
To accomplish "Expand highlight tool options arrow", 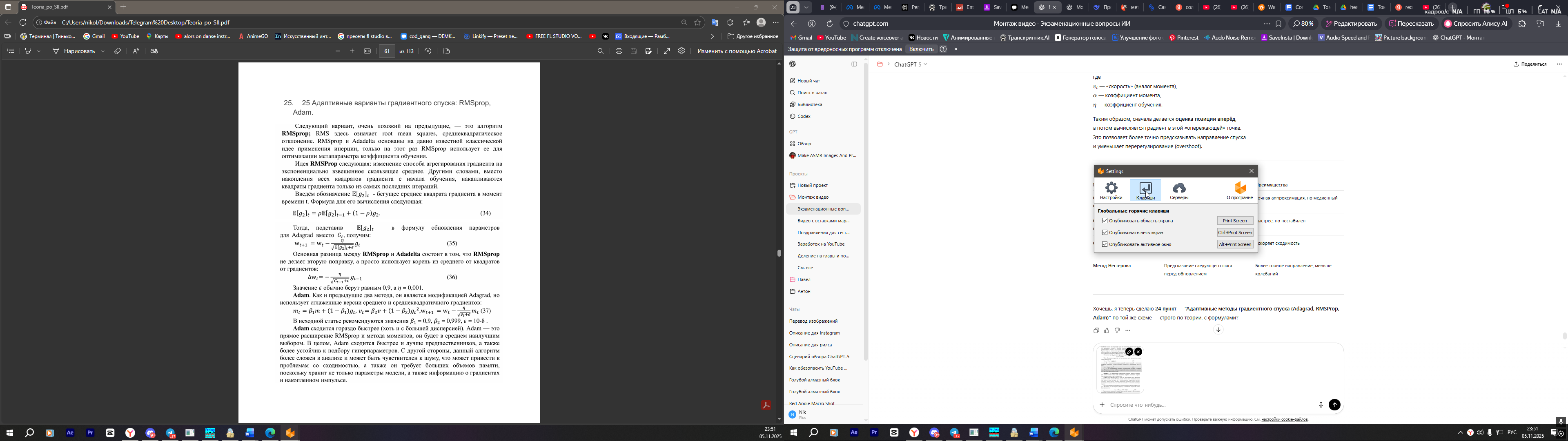I will pyautogui.click(x=39, y=51).
